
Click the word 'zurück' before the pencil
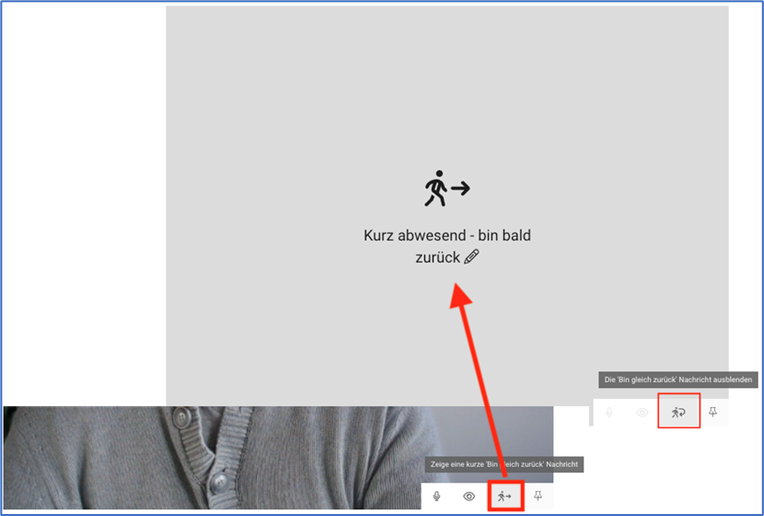coord(437,257)
